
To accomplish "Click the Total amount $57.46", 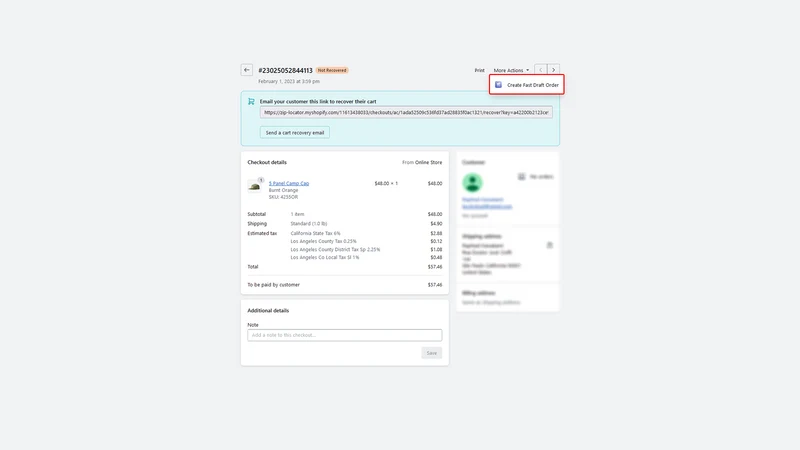I will click(x=435, y=267).
